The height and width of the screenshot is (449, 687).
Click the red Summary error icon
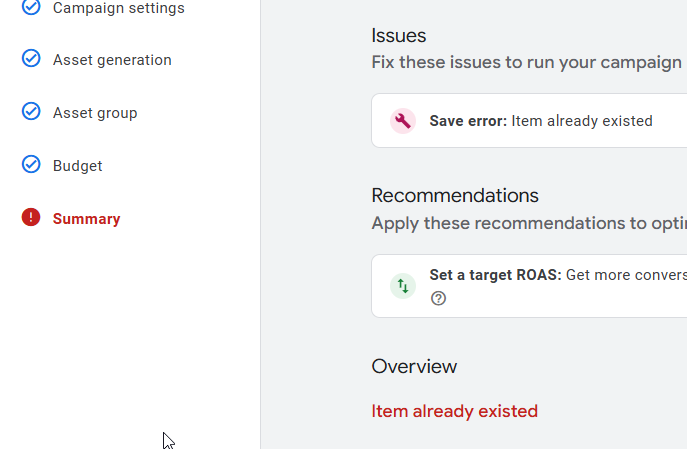[x=31, y=217]
